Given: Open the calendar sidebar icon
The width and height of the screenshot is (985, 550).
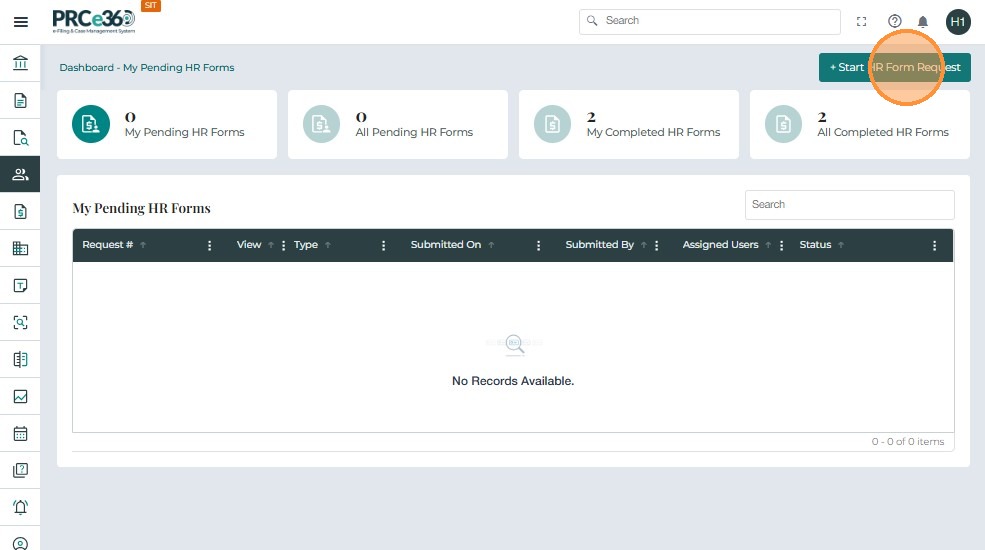Looking at the screenshot, I should click(x=20, y=433).
